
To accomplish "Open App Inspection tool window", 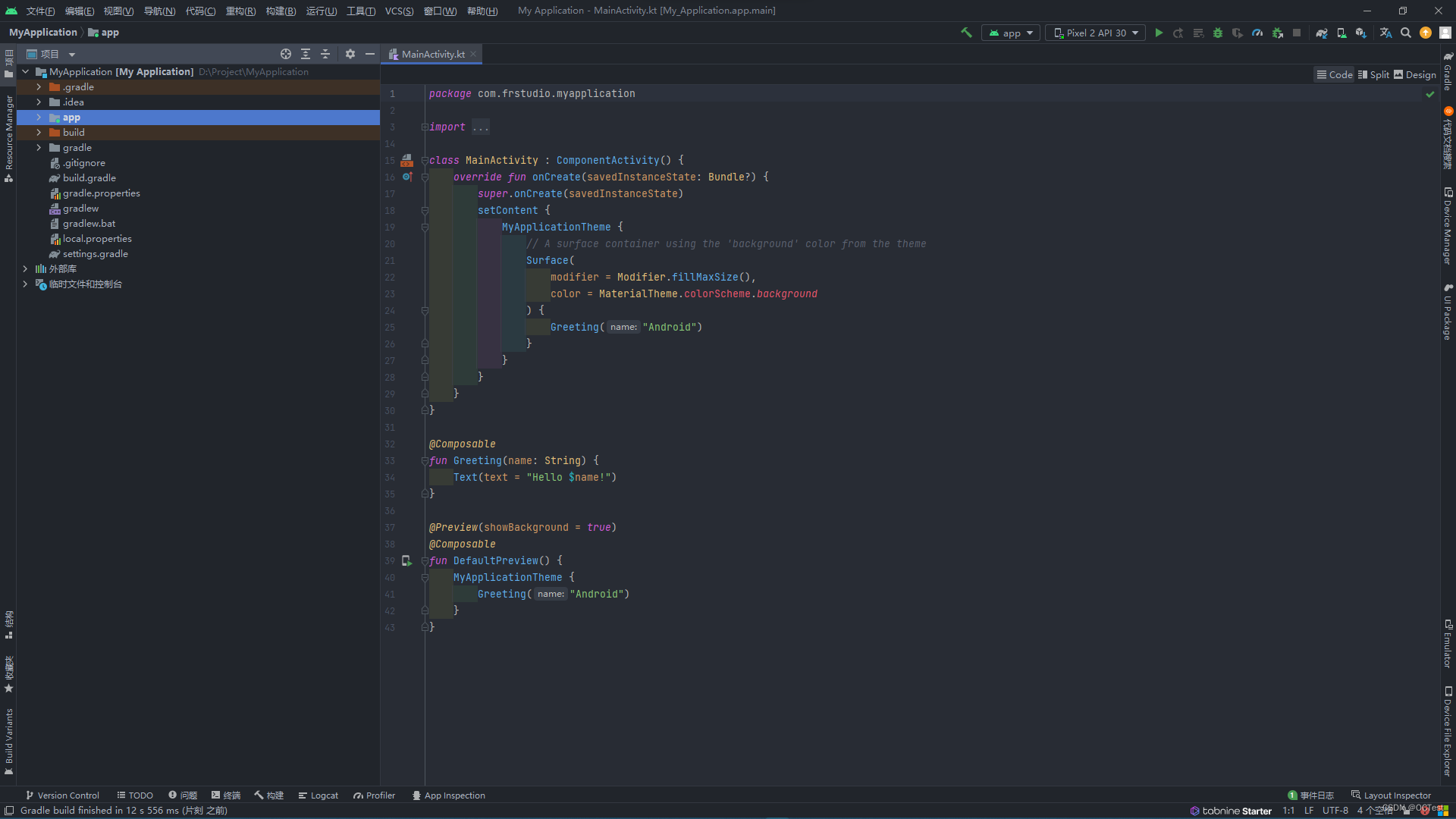I will tap(448, 795).
